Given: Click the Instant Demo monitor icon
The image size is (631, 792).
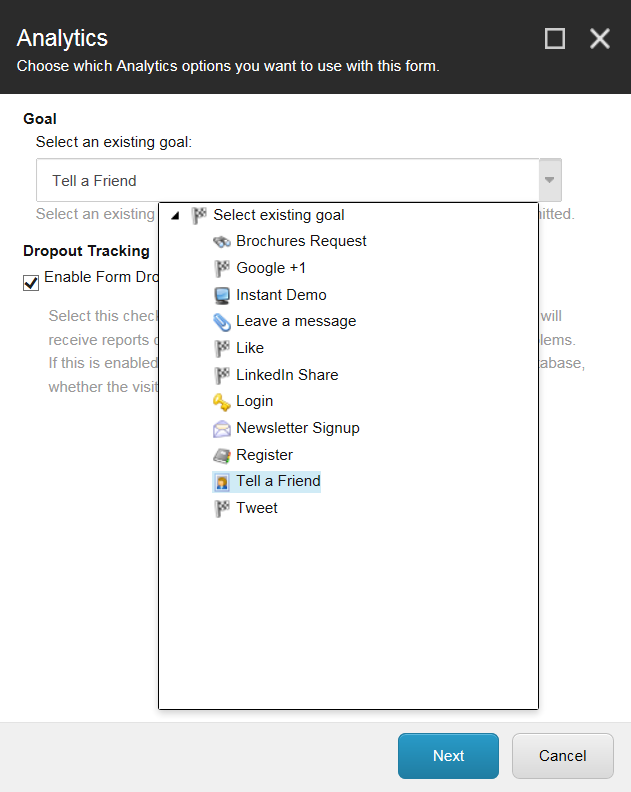Looking at the screenshot, I should pyautogui.click(x=222, y=295).
